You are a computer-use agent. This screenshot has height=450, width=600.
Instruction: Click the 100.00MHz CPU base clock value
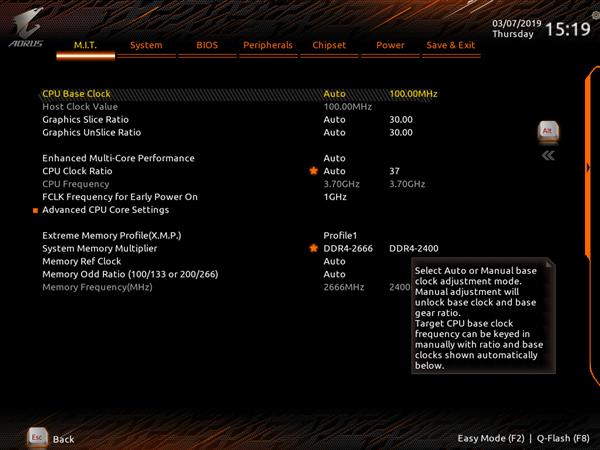pos(413,94)
